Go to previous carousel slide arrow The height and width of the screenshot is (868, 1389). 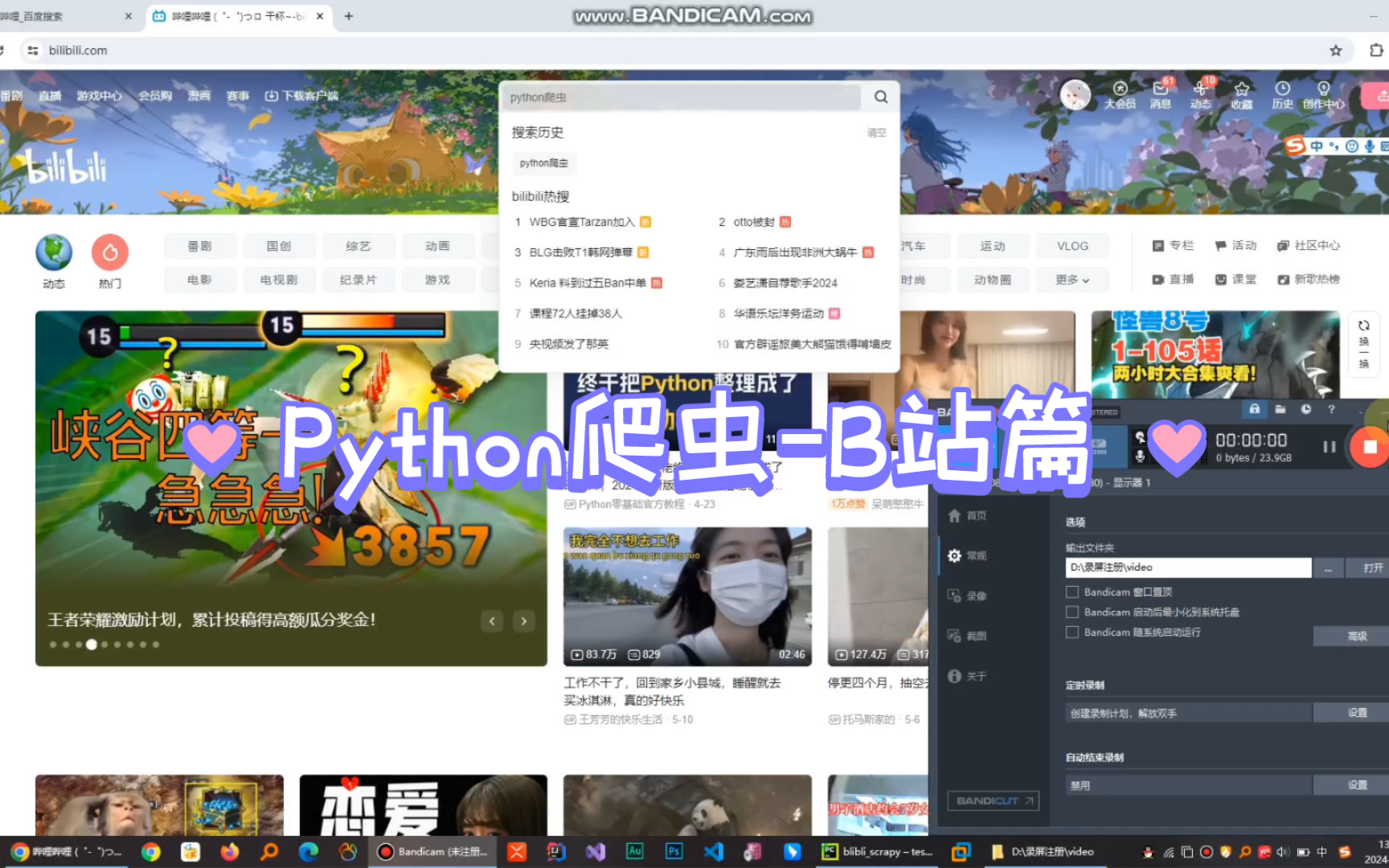[x=492, y=620]
